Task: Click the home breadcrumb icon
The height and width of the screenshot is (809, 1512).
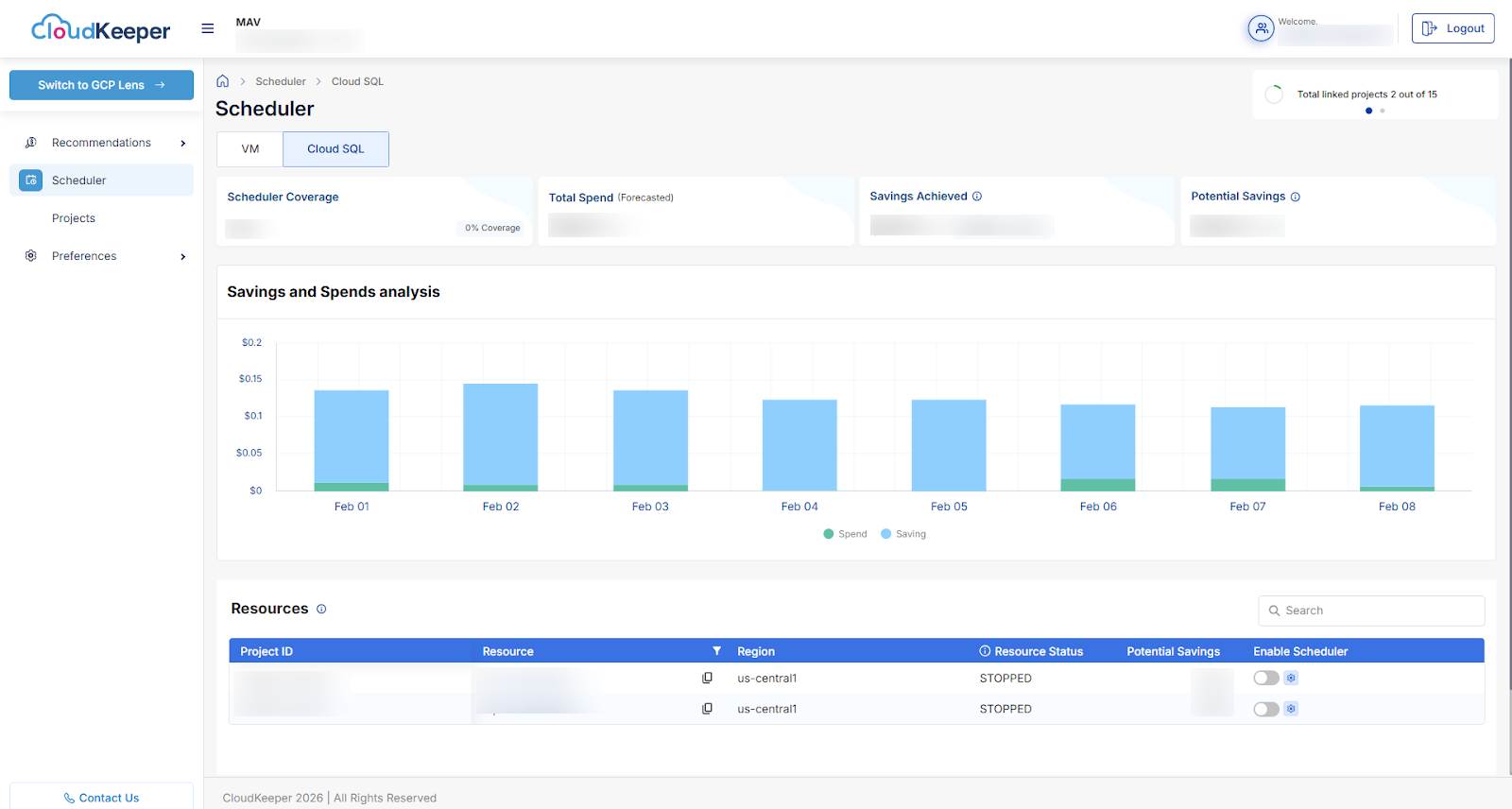Action: coord(223,81)
